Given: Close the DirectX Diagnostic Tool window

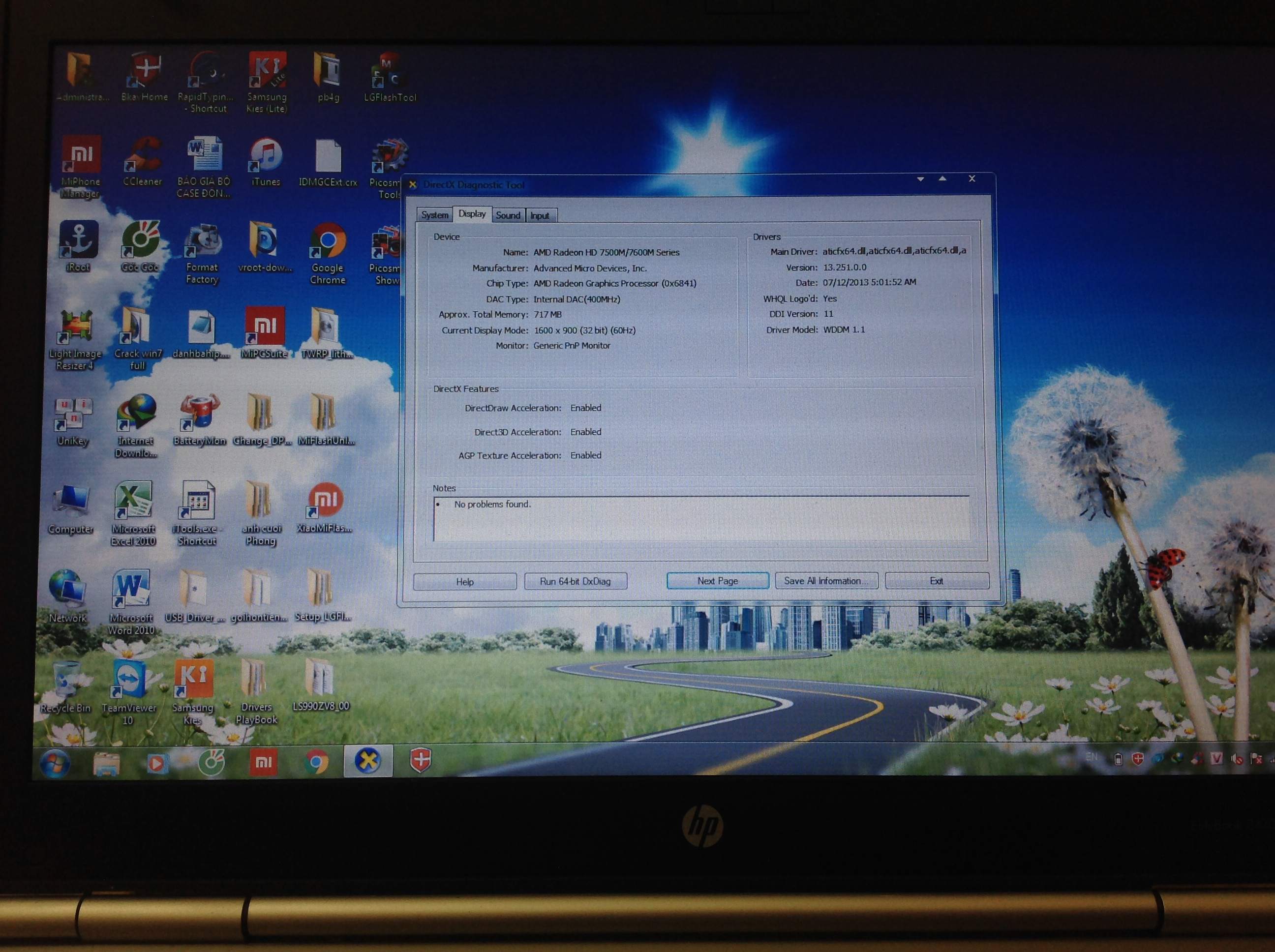Looking at the screenshot, I should (x=972, y=179).
